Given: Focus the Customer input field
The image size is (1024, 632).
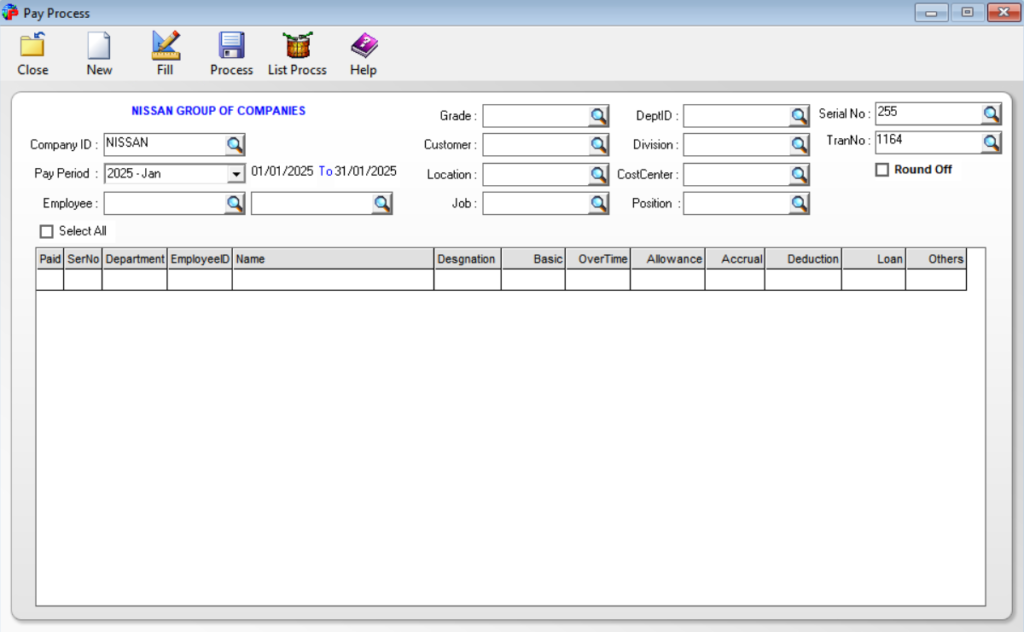Looking at the screenshot, I should [x=536, y=145].
